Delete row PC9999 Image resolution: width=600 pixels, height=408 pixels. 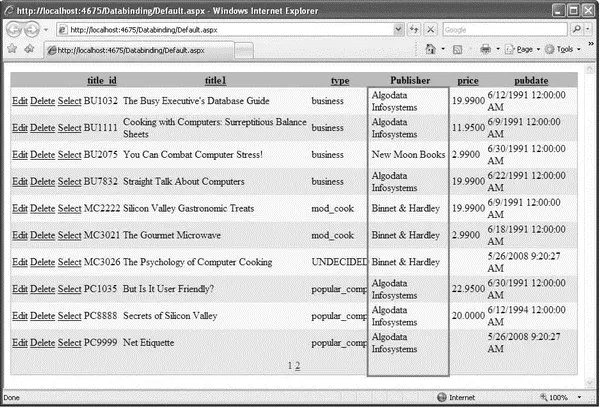click(42, 343)
